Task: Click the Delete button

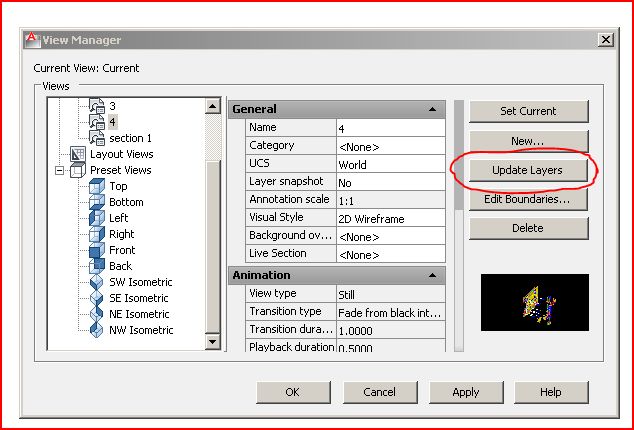Action: [528, 228]
